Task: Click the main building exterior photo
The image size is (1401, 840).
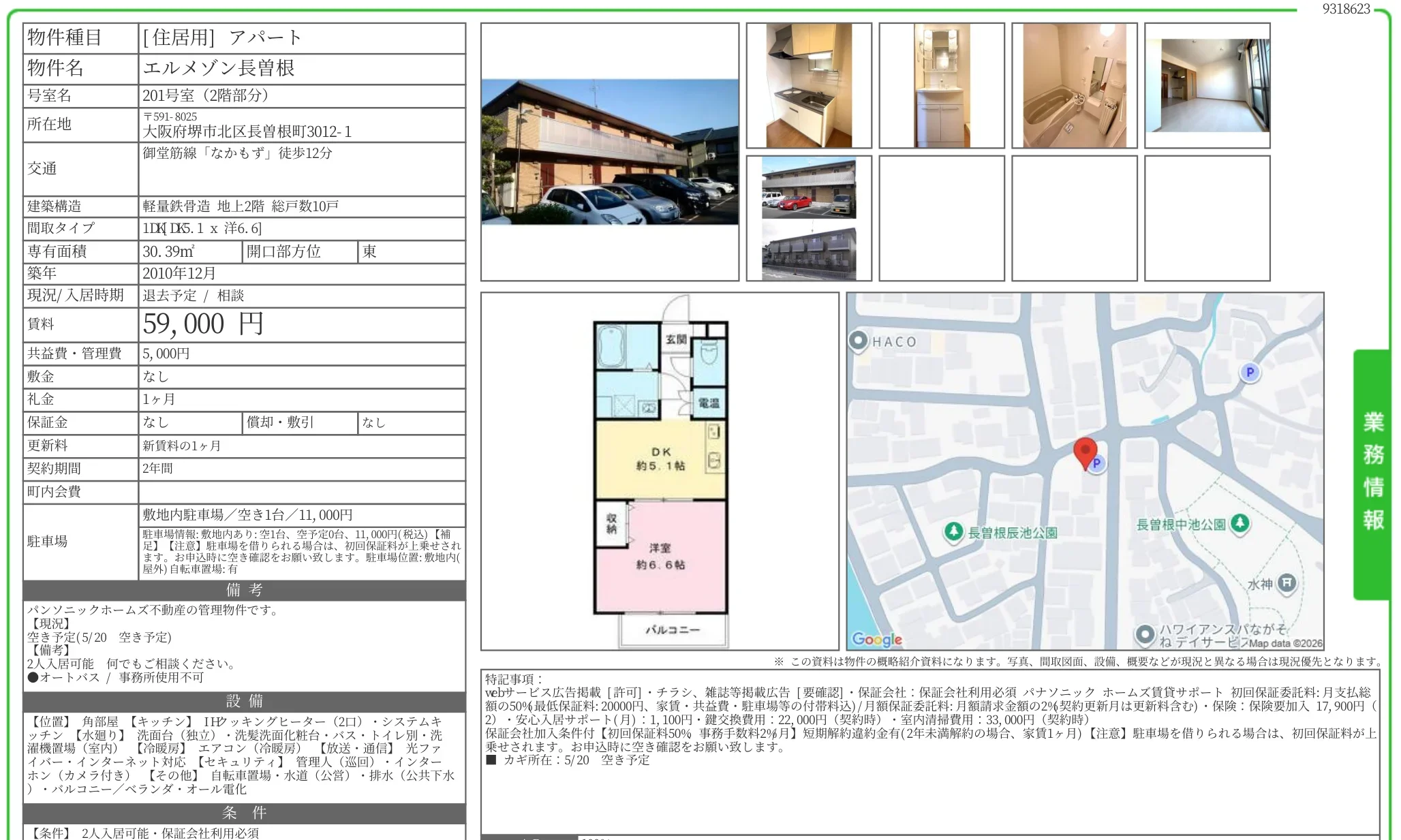Action: pyautogui.click(x=610, y=152)
